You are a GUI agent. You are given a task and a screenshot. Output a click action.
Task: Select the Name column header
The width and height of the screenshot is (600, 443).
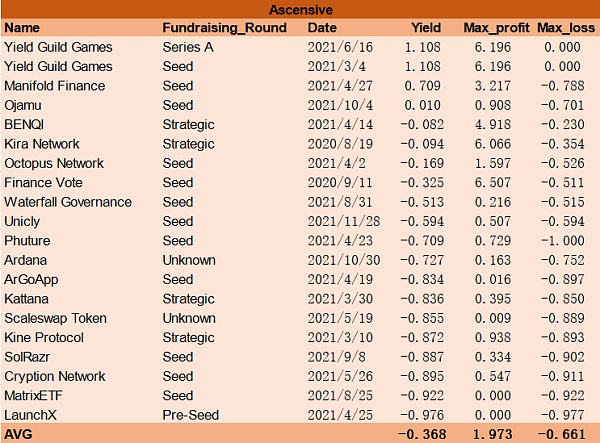[22, 28]
